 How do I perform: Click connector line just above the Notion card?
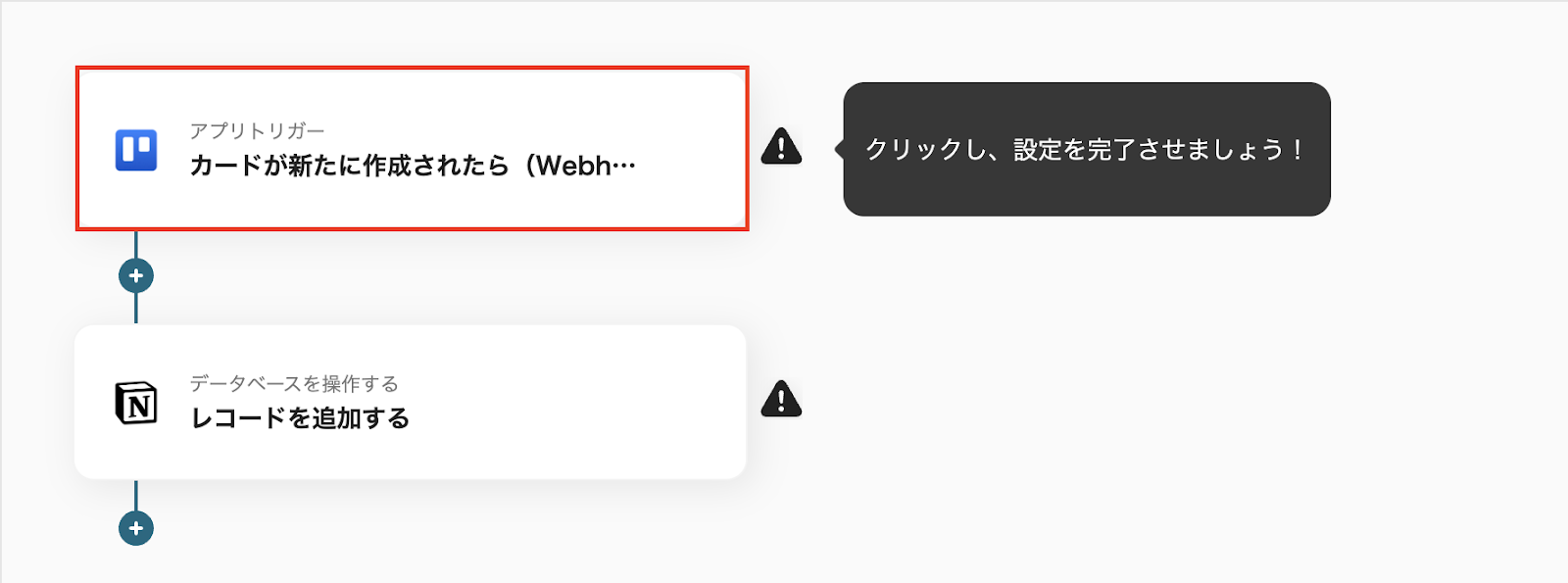(x=136, y=309)
